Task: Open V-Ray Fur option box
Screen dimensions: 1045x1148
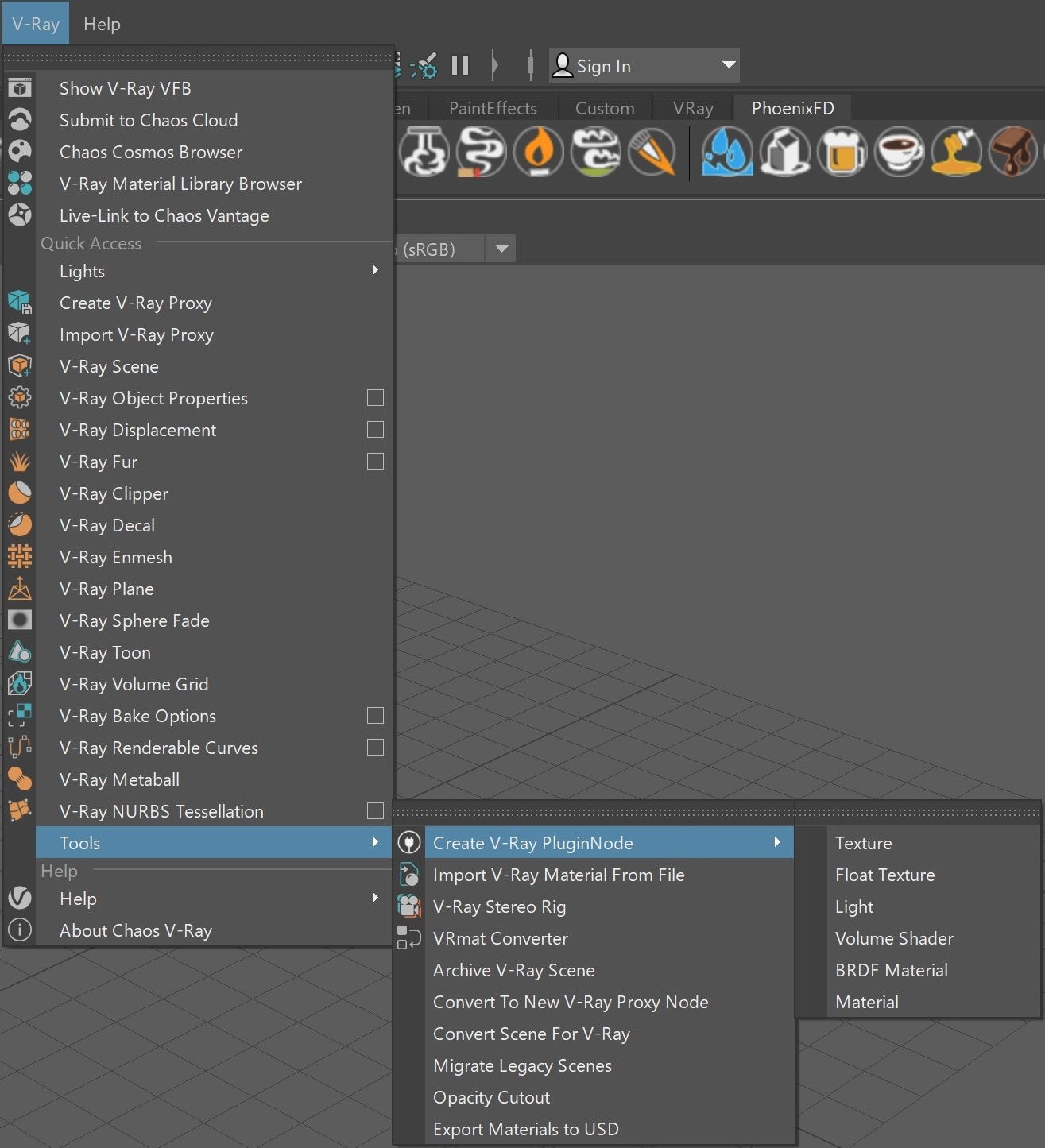Action: (x=376, y=462)
